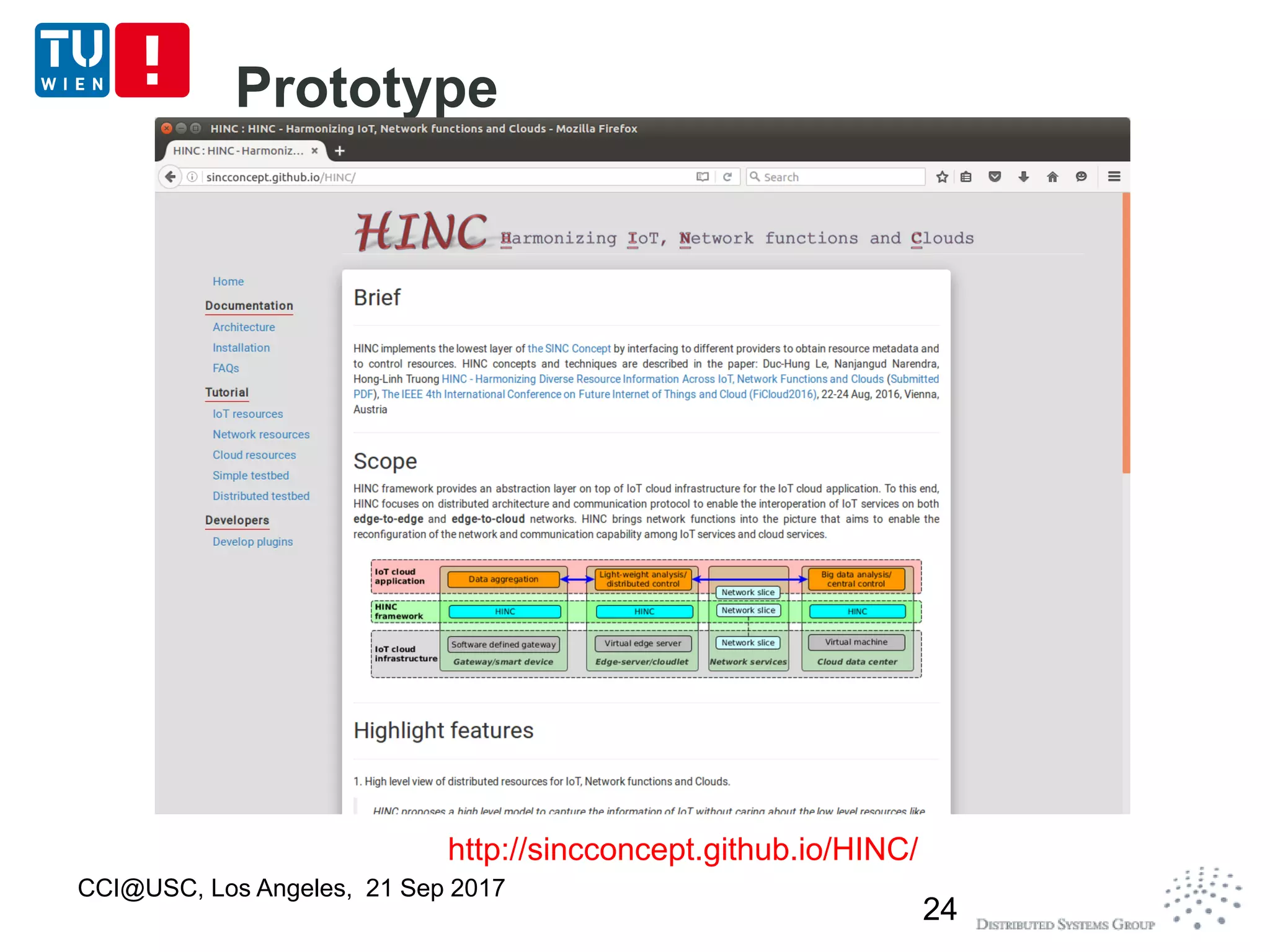Open the downloads arrow icon
This screenshot has height=952, width=1270.
1024,177
